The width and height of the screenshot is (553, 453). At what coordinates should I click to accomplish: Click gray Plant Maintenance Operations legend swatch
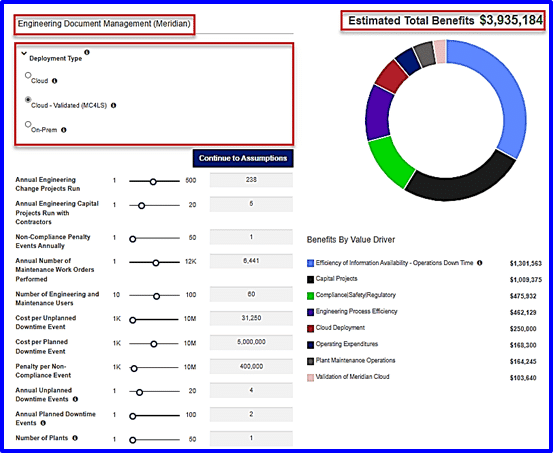click(310, 361)
